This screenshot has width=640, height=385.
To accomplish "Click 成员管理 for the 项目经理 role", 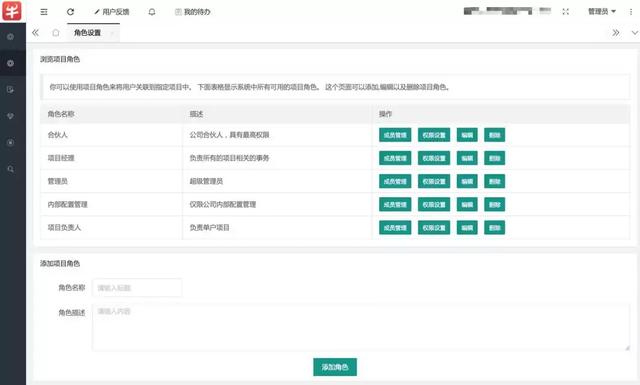I will tap(395, 158).
